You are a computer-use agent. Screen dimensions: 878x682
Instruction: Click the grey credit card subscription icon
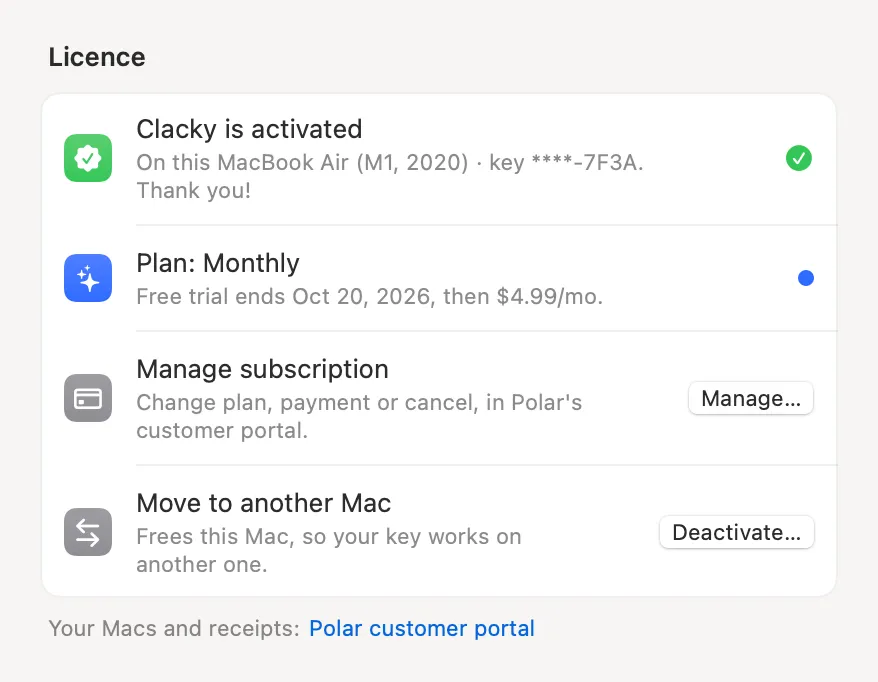88,398
